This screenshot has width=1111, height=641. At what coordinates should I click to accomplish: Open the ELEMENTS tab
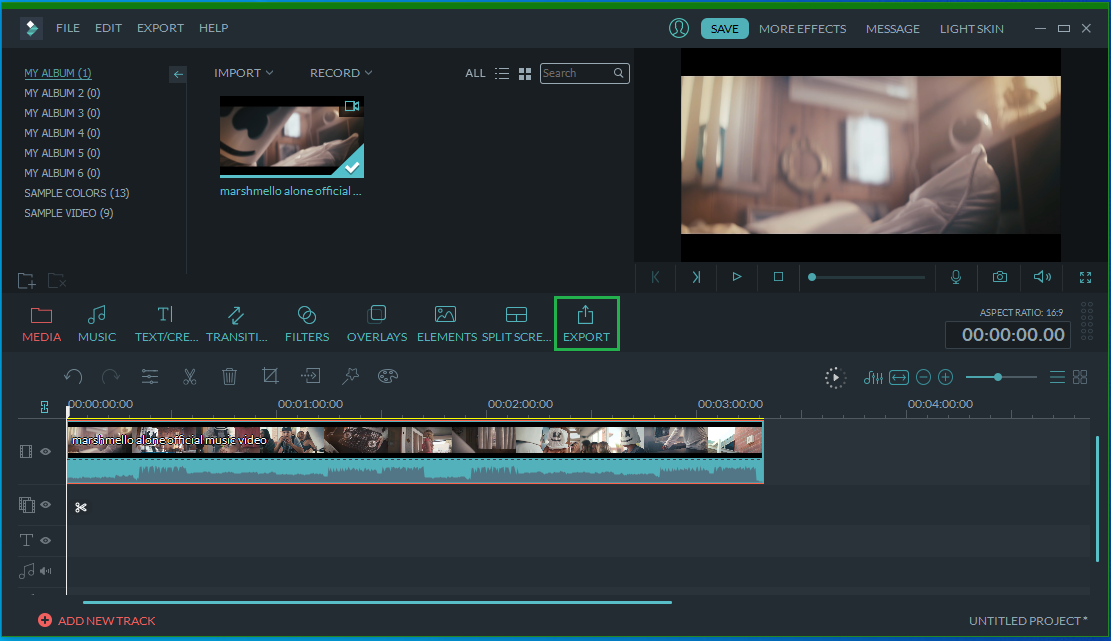pyautogui.click(x=446, y=324)
